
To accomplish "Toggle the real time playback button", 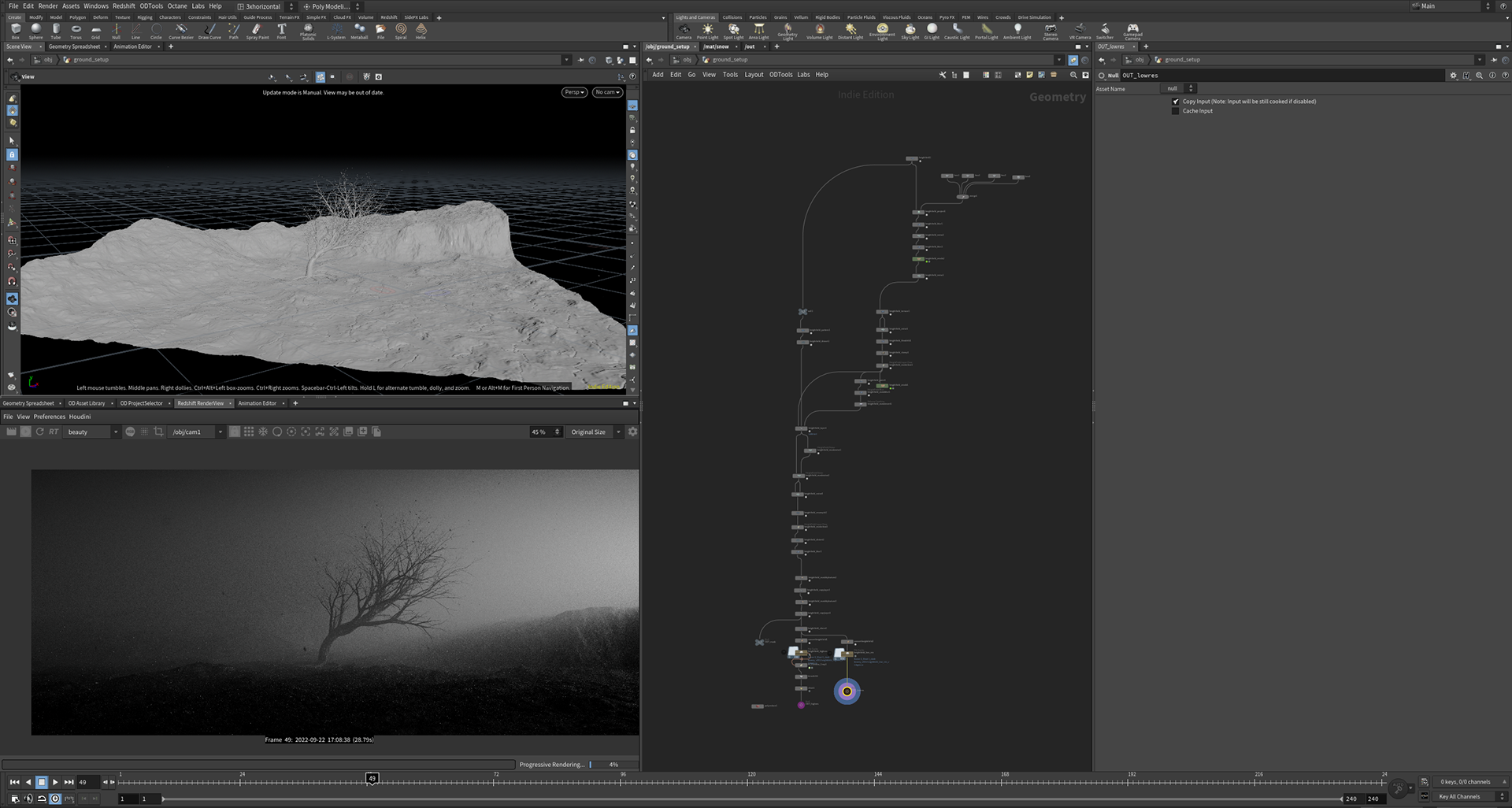I will (55, 799).
